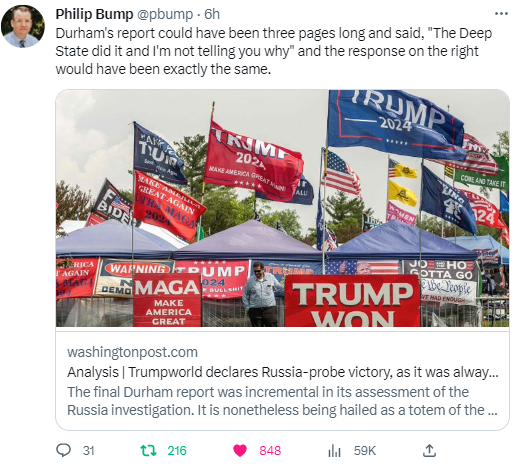
Task: Open view analytics bar chart icon
Action: click(334, 451)
